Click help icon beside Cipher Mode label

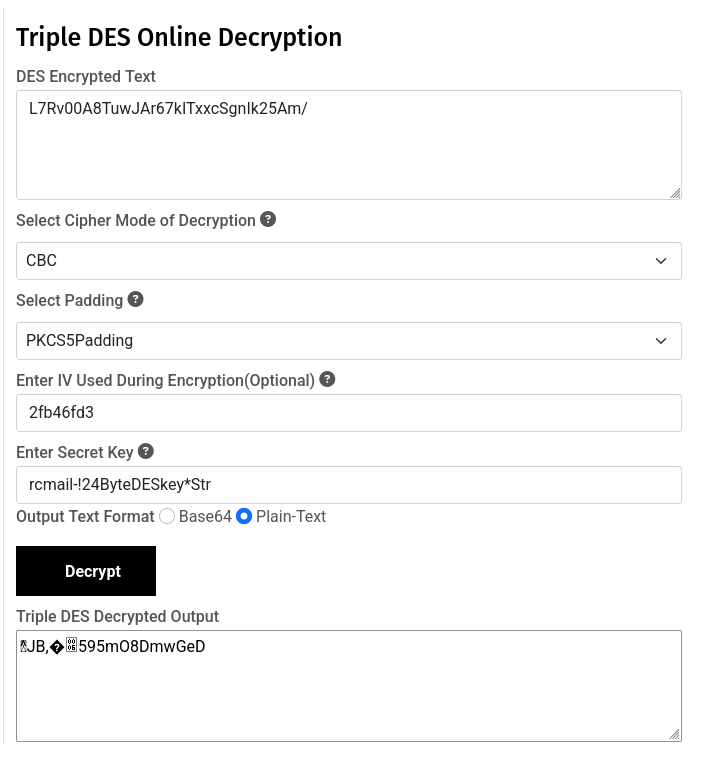click(268, 219)
